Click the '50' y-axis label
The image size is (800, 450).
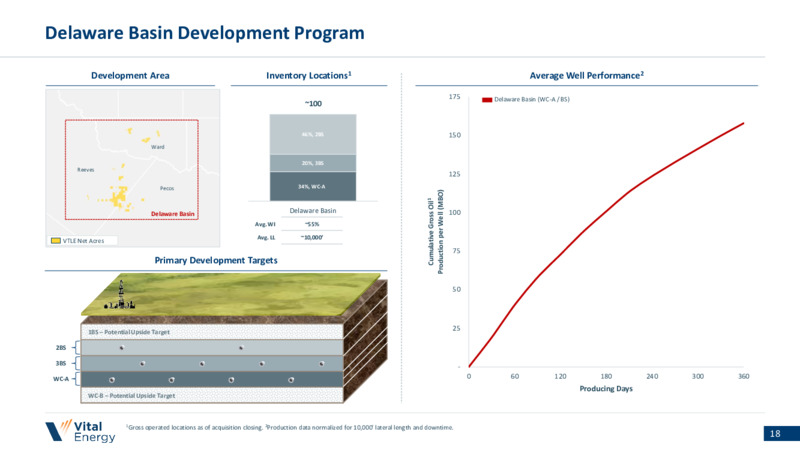(456, 289)
